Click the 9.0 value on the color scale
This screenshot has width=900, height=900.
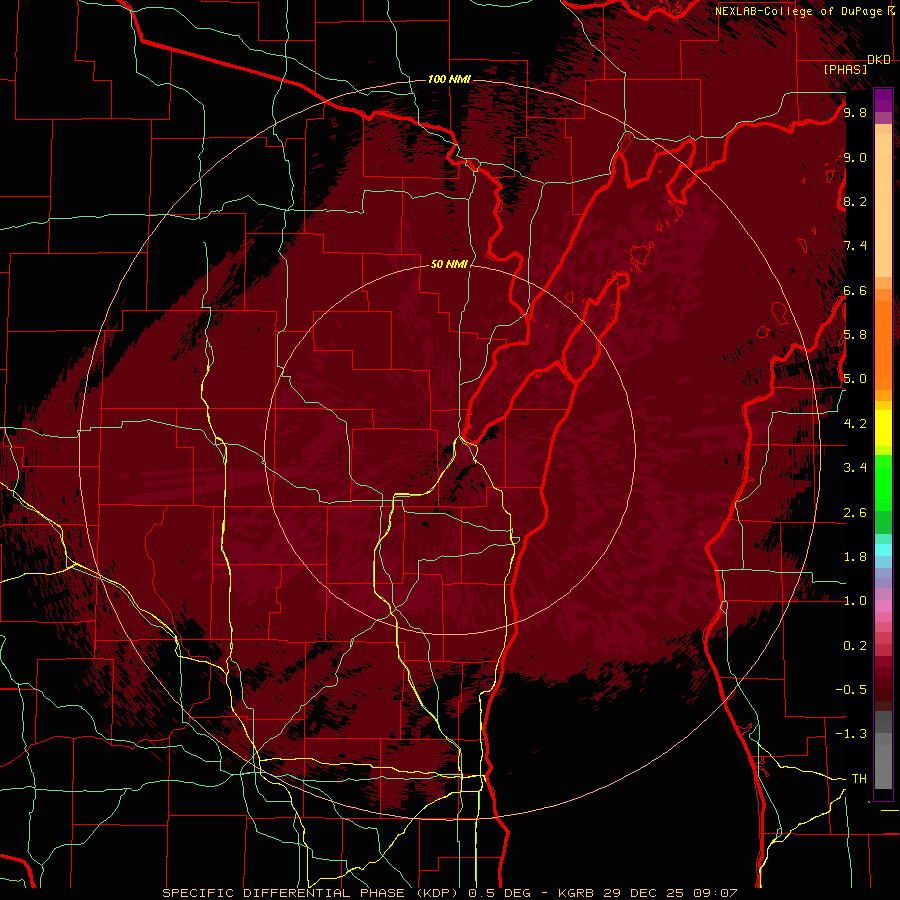coord(855,157)
